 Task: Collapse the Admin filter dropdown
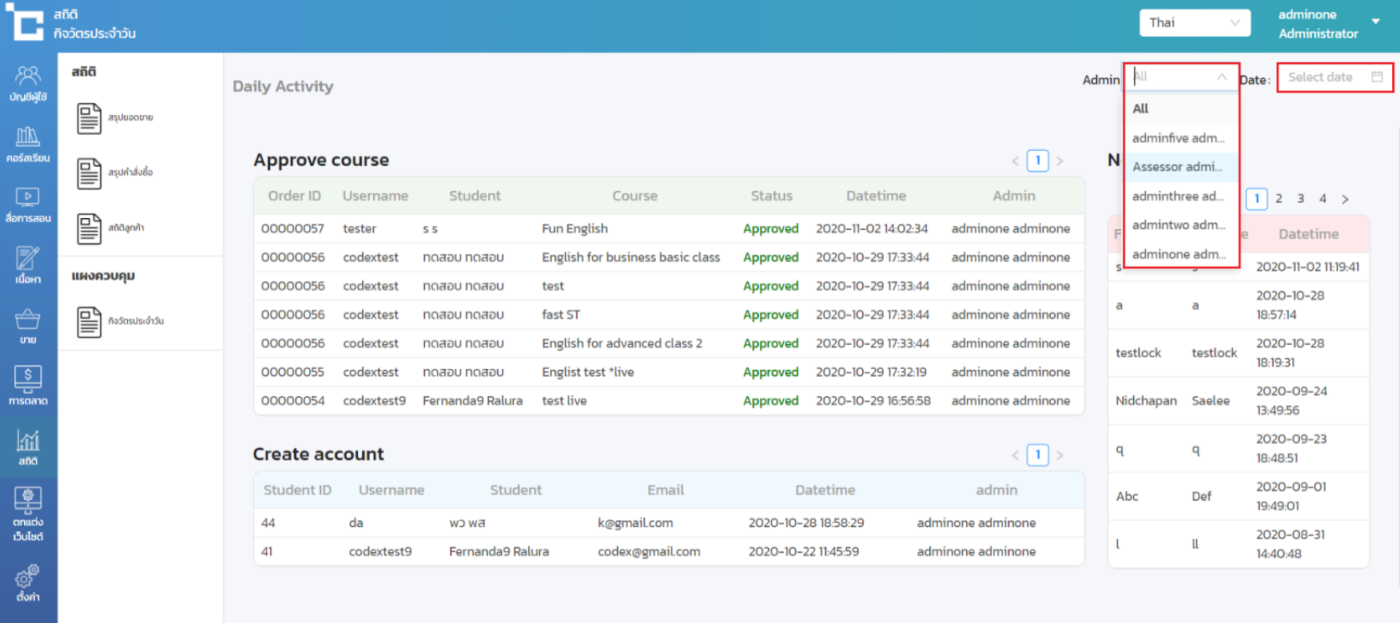pyautogui.click(x=1221, y=77)
